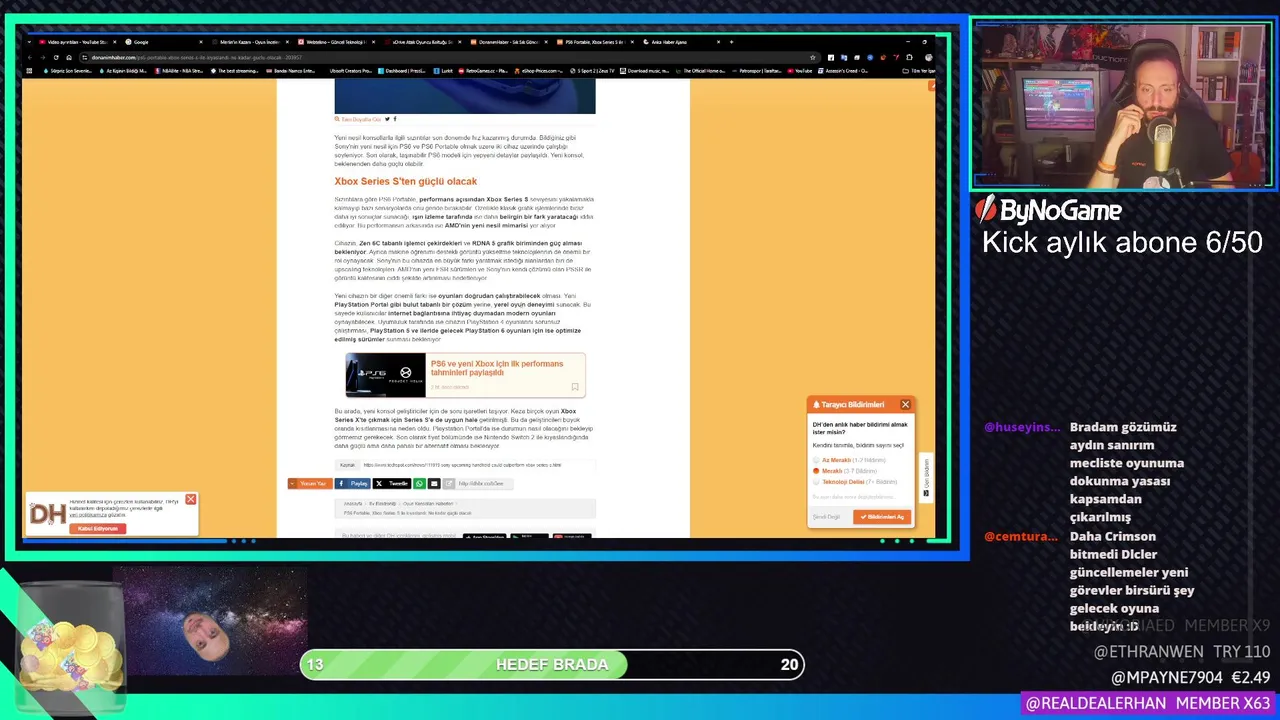1280x720 pixels.
Task: Click the Bildirimleri Aç button
Action: tap(881, 517)
